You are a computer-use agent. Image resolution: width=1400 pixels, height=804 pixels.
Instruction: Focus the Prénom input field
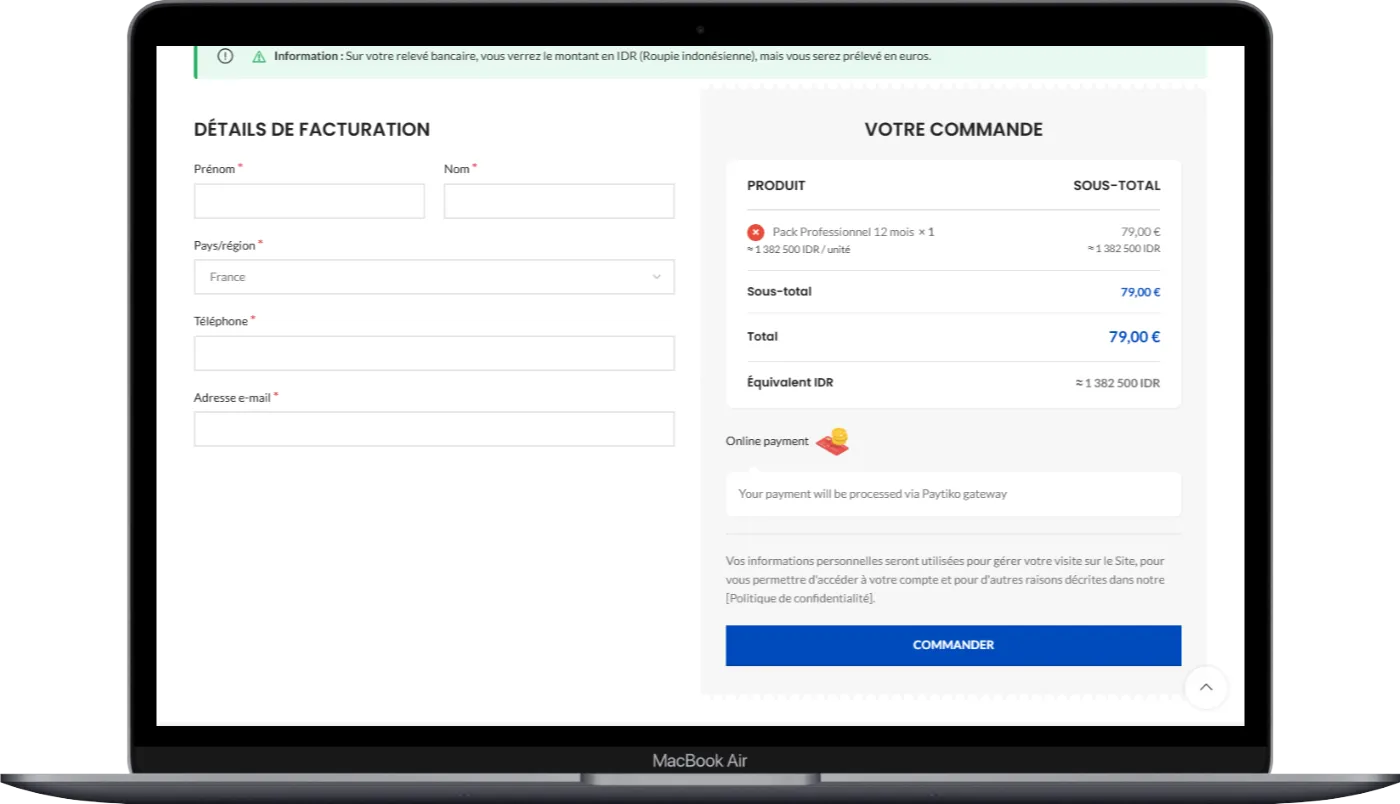(x=309, y=201)
